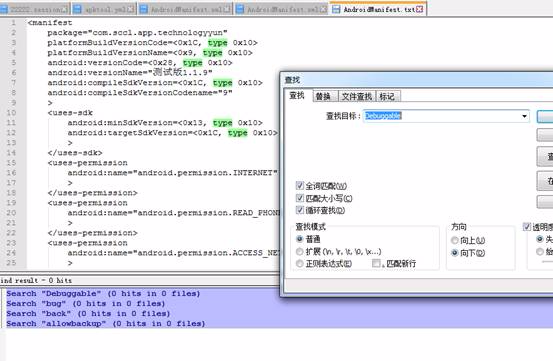Screen dimensions: 553x361
Task: Select the AndroidManifest.txt tab
Action: tap(378, 9)
